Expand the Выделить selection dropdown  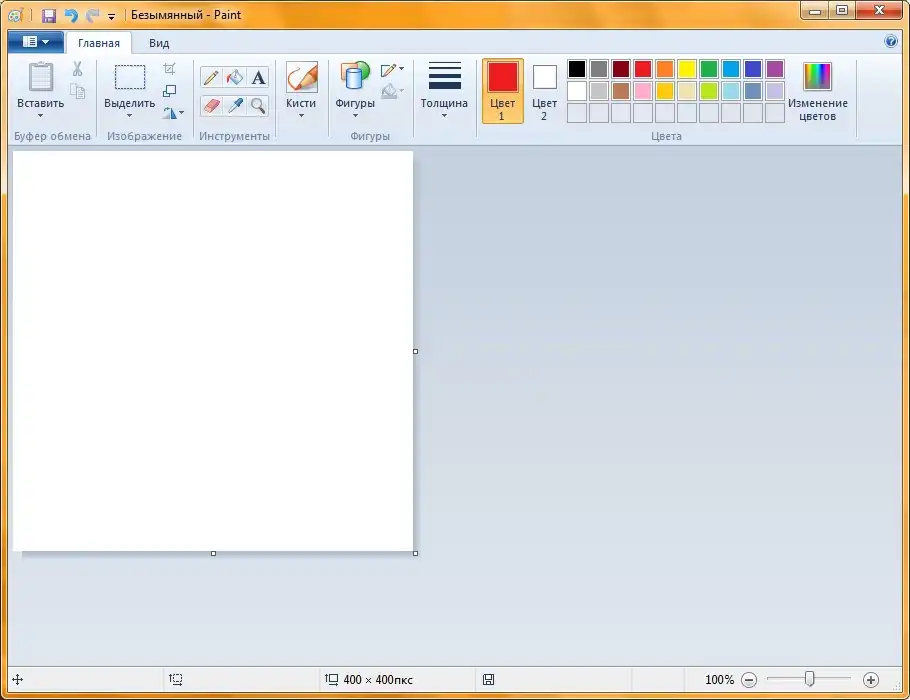click(129, 115)
